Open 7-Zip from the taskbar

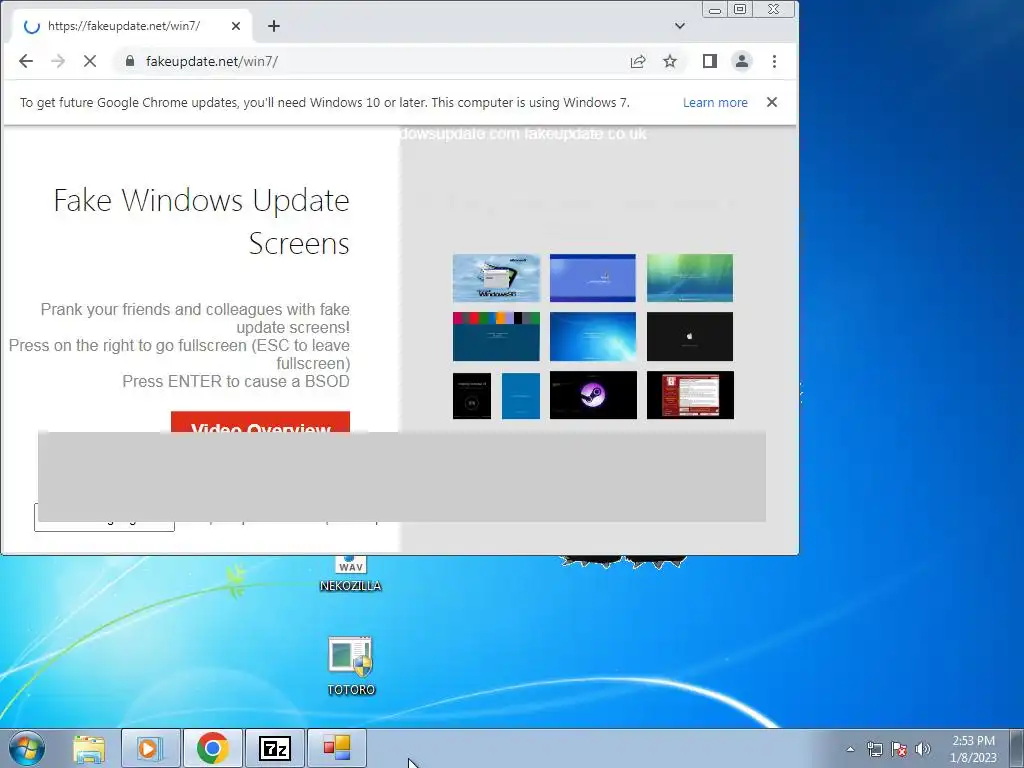click(x=274, y=748)
